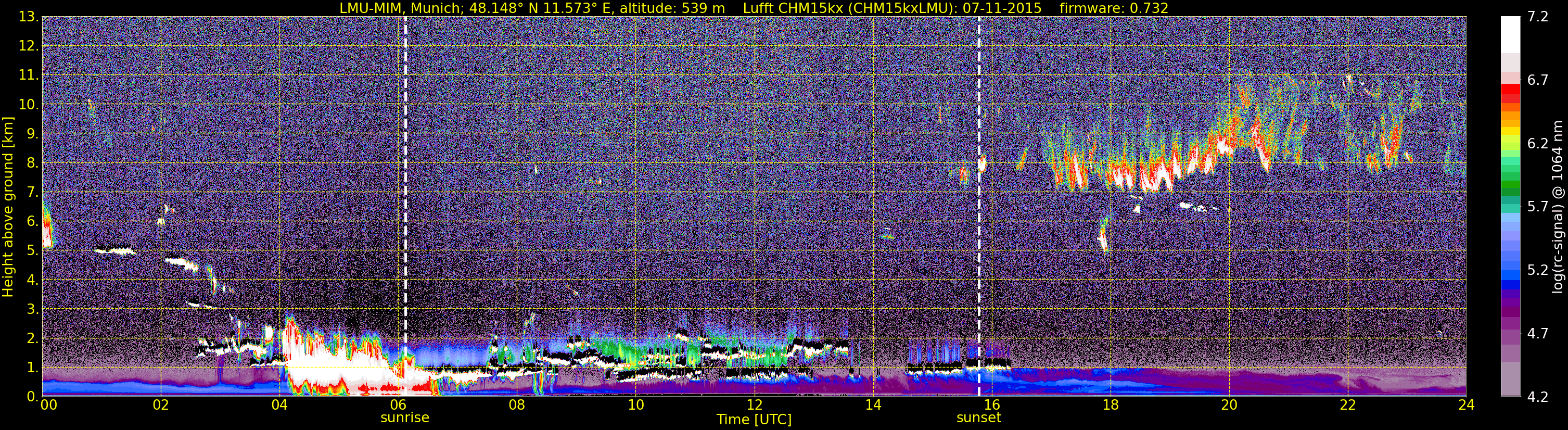Screen dimensions: 1568x430
Task: Click the time axis tick label 24
Action: click(x=1467, y=405)
